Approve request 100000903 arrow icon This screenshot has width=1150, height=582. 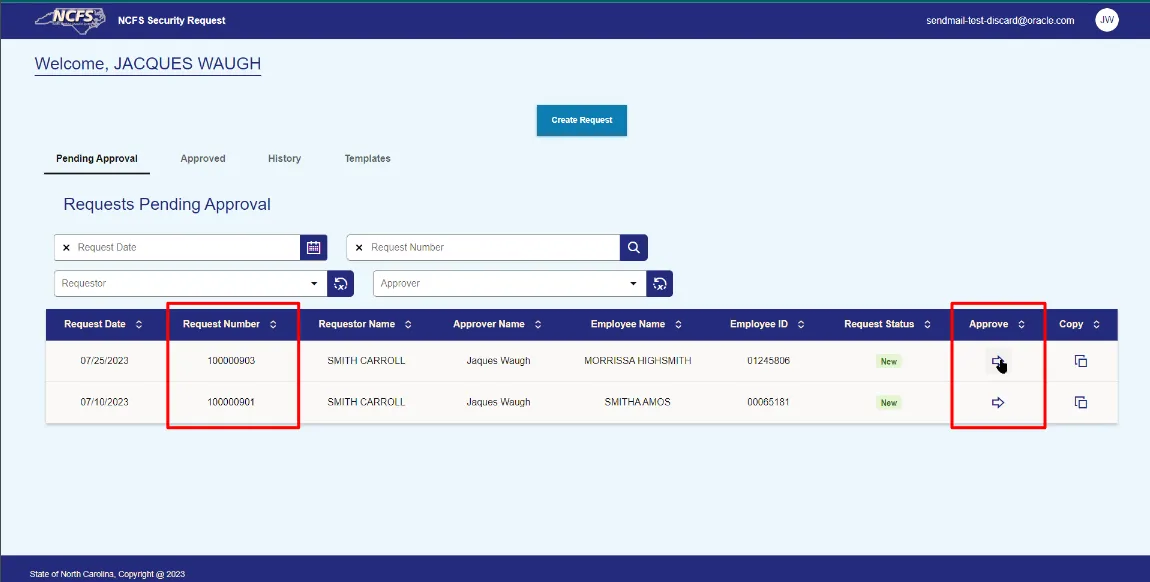tap(997, 361)
